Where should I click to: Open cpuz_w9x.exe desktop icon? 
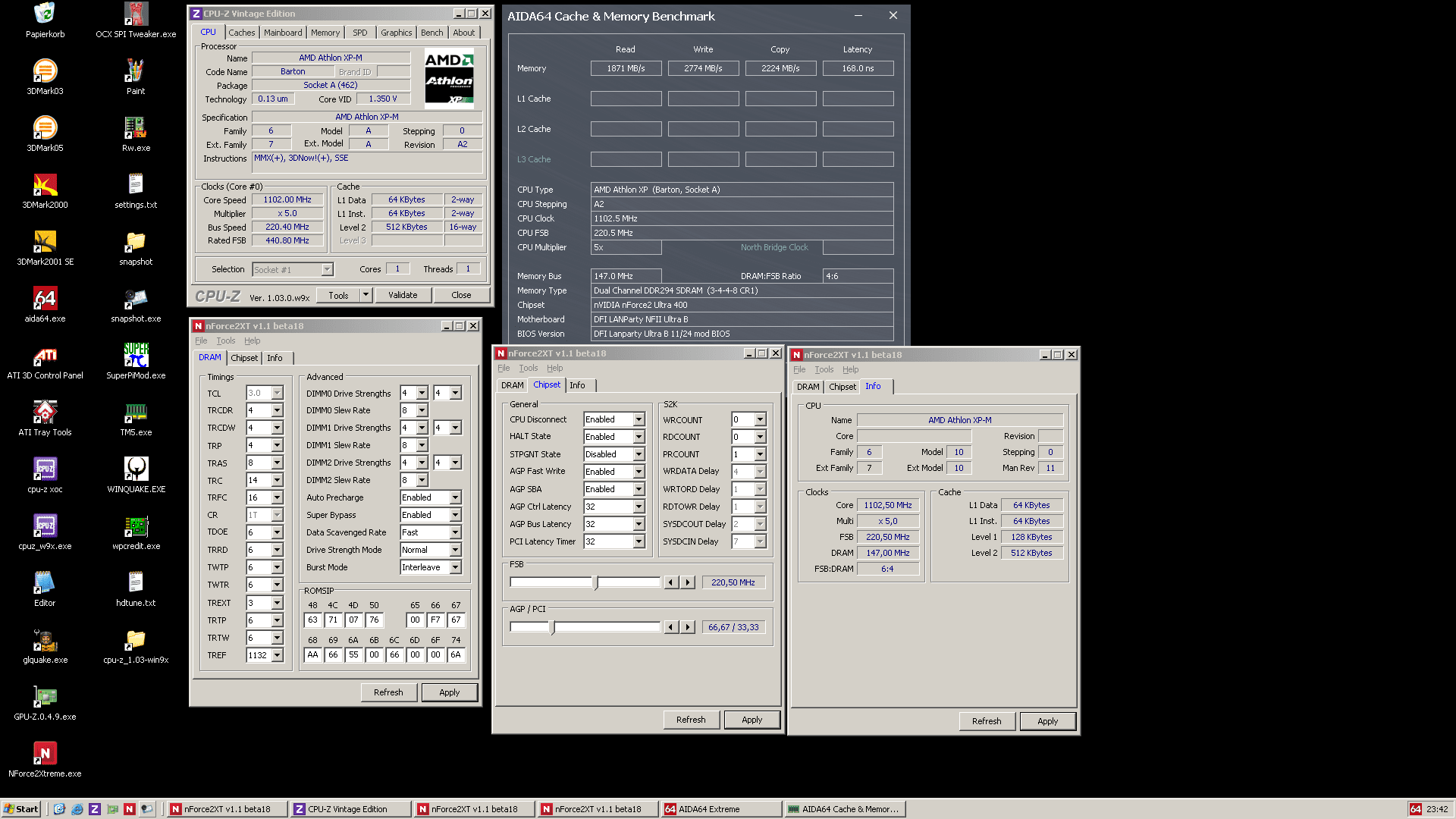[x=45, y=532]
